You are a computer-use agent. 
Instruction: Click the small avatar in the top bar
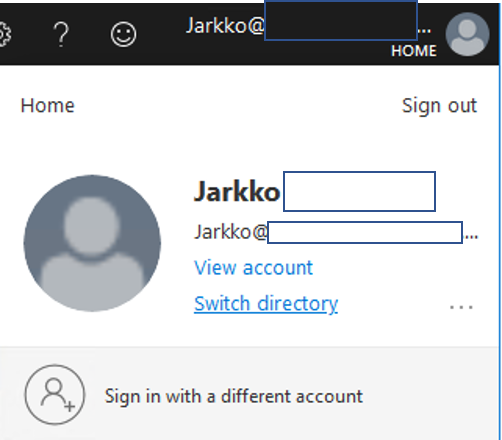(x=467, y=34)
